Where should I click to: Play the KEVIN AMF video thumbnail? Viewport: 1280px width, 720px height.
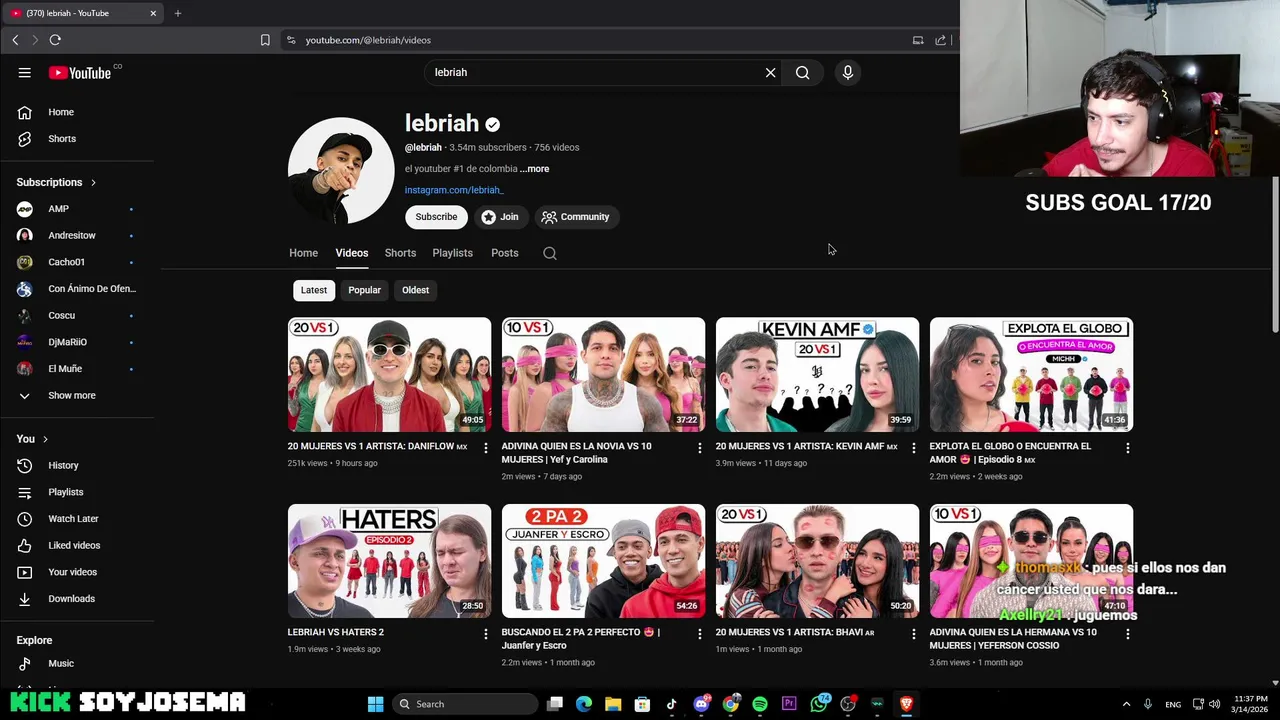tap(817, 374)
